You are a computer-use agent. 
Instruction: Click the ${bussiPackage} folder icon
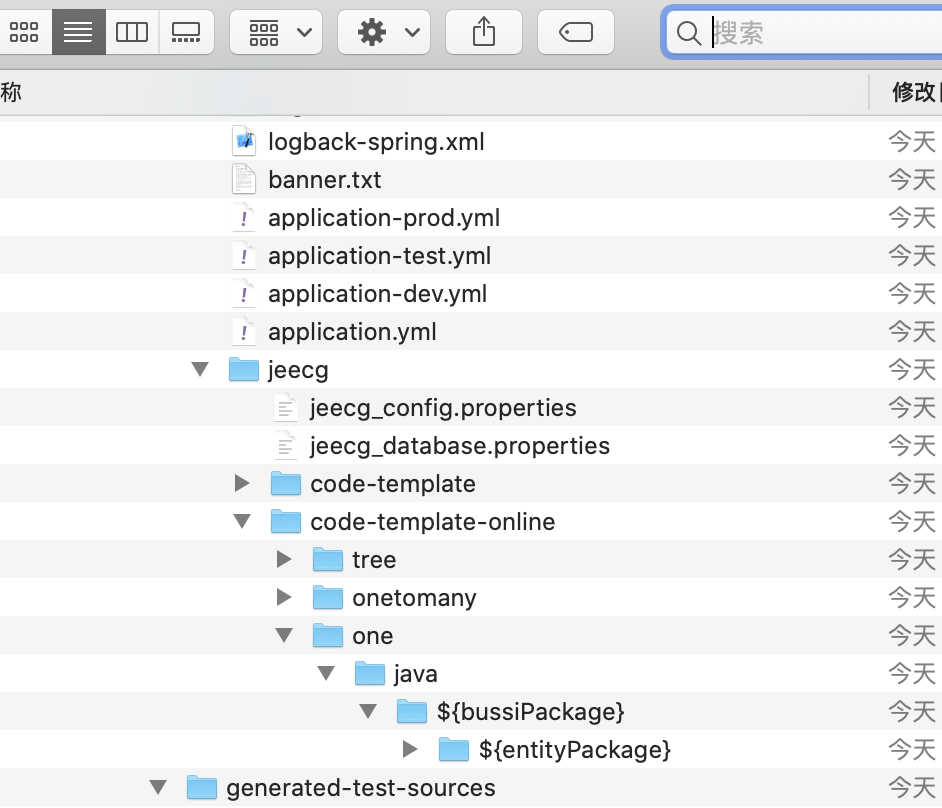click(412, 711)
